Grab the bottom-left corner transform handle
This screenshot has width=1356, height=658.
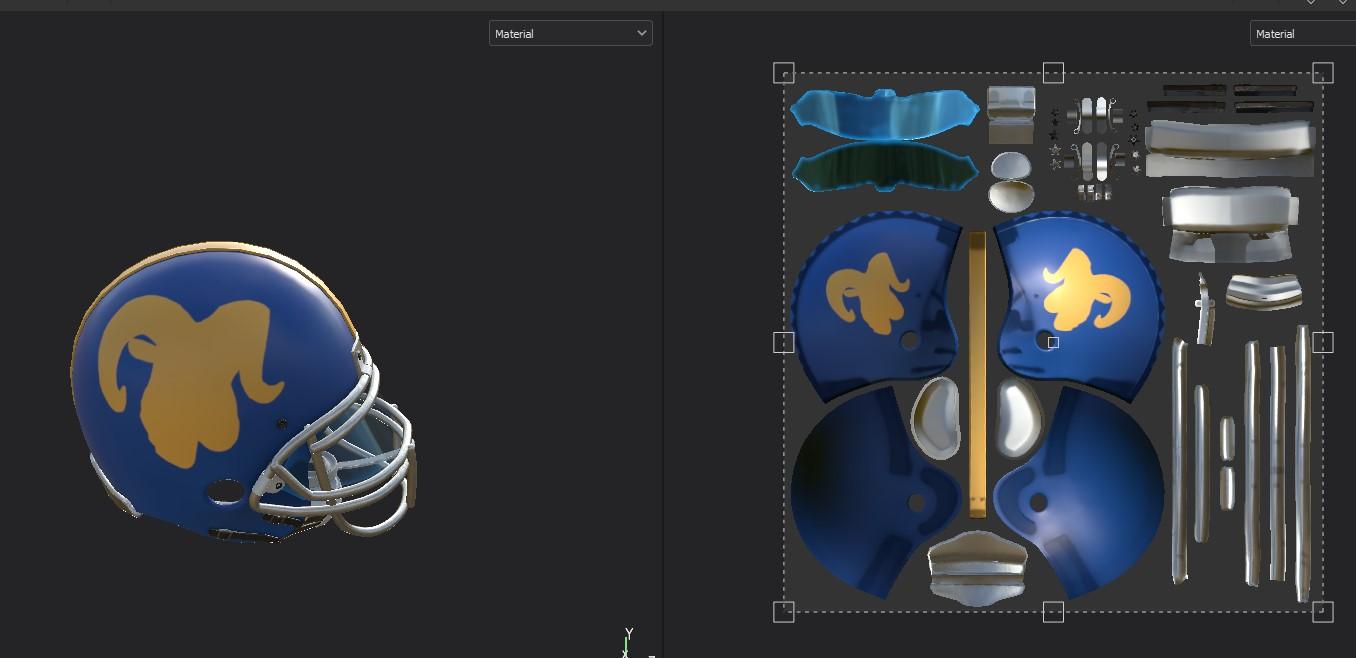pyautogui.click(x=784, y=612)
